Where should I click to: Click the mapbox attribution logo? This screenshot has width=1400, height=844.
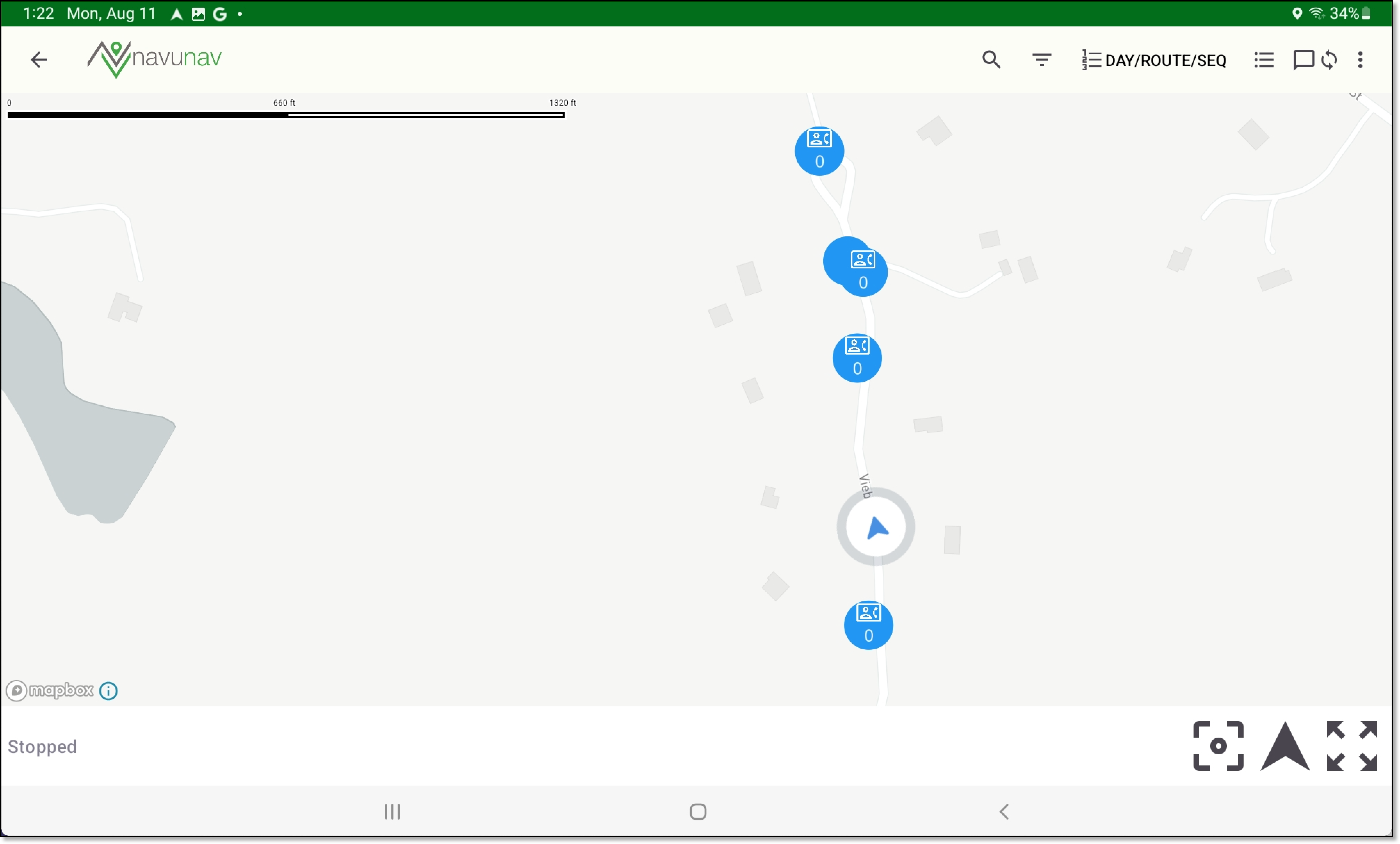point(50,691)
